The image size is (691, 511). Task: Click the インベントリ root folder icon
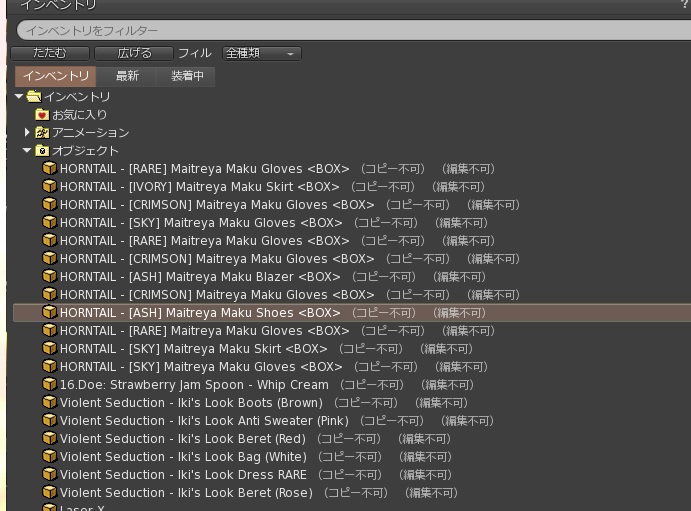pos(34,97)
